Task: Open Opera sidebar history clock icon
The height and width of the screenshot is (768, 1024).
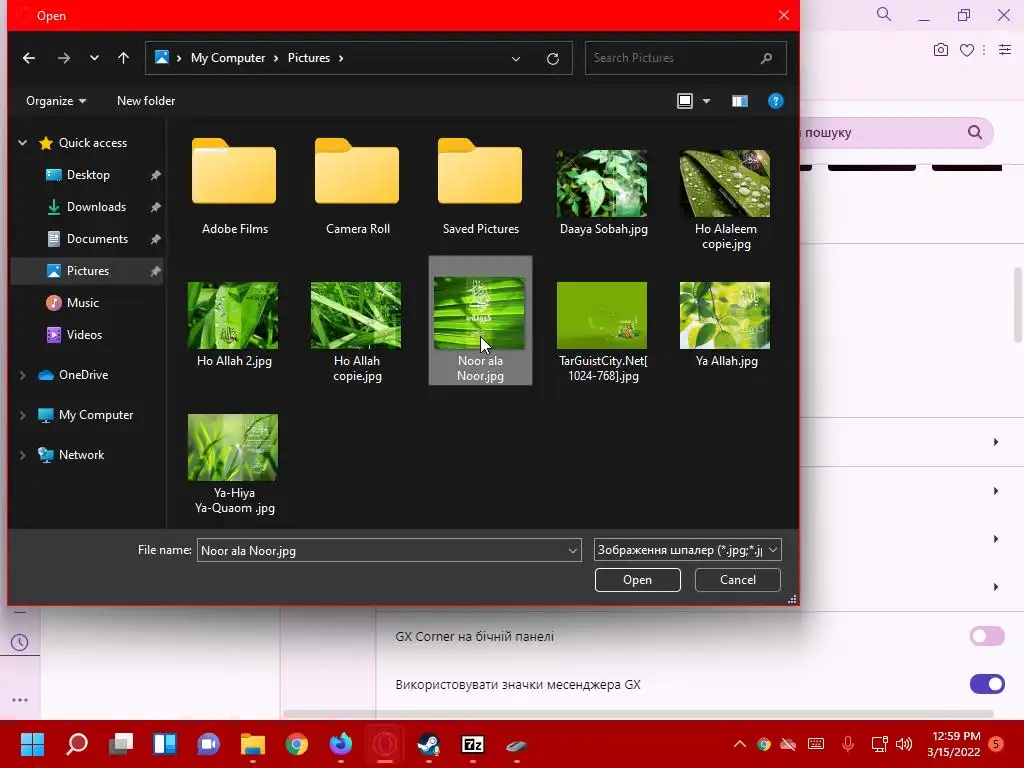Action: (x=20, y=643)
